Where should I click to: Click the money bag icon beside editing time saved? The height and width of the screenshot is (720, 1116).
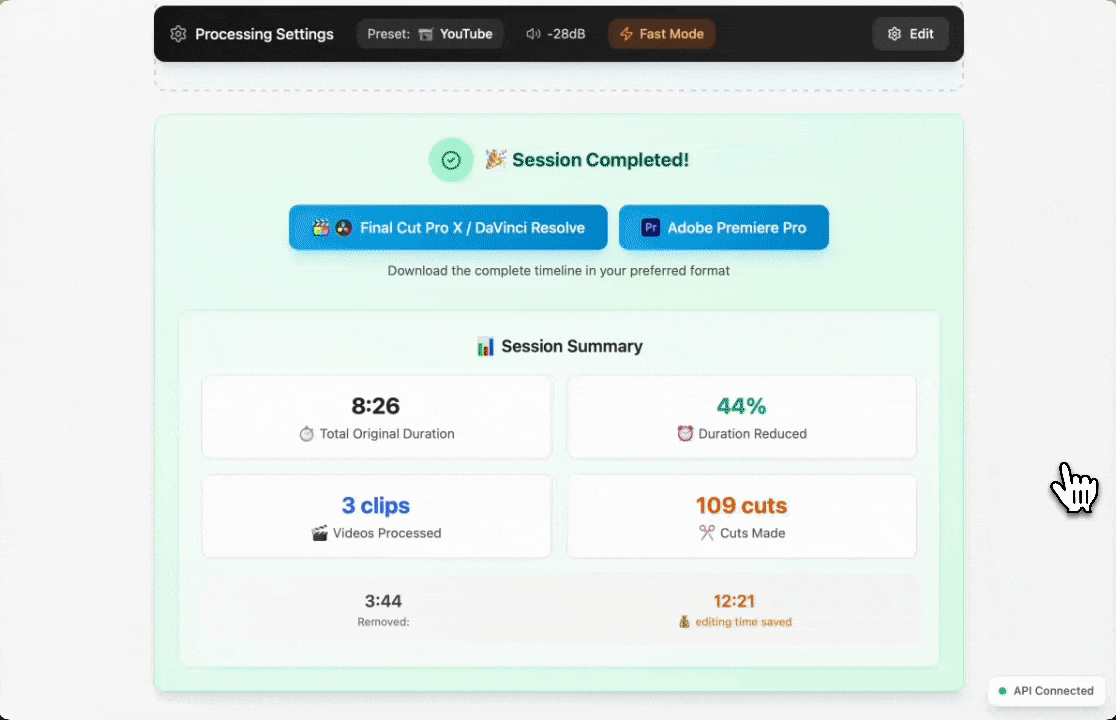coord(684,622)
